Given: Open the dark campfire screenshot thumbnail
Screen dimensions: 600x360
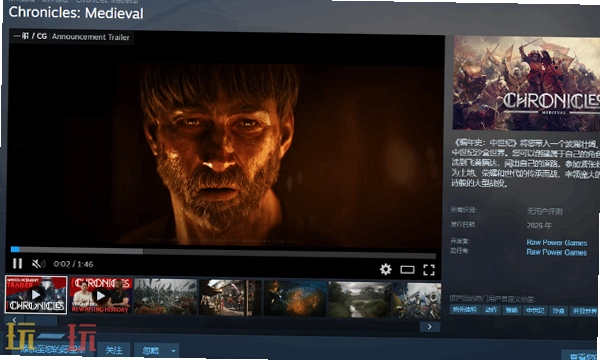Looking at the screenshot, I should [x=295, y=298].
